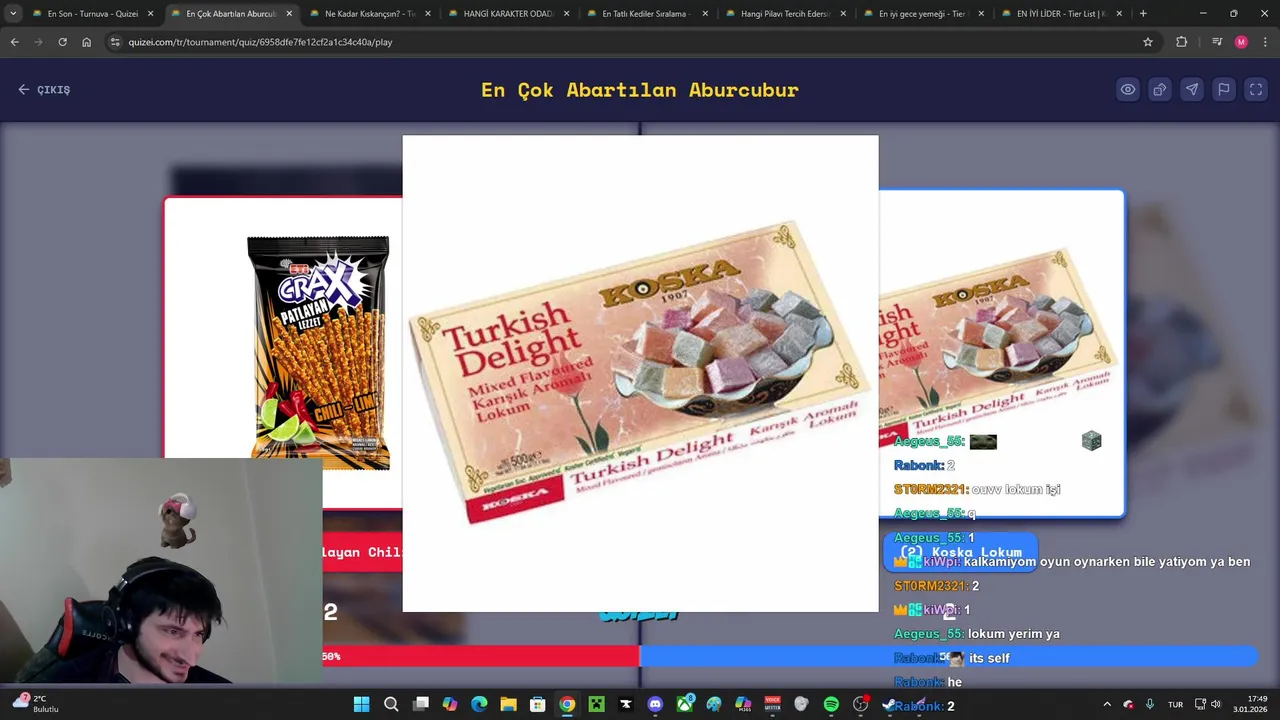Viewport: 1280px width, 720px height.
Task: Reload the page
Action: coord(62,42)
